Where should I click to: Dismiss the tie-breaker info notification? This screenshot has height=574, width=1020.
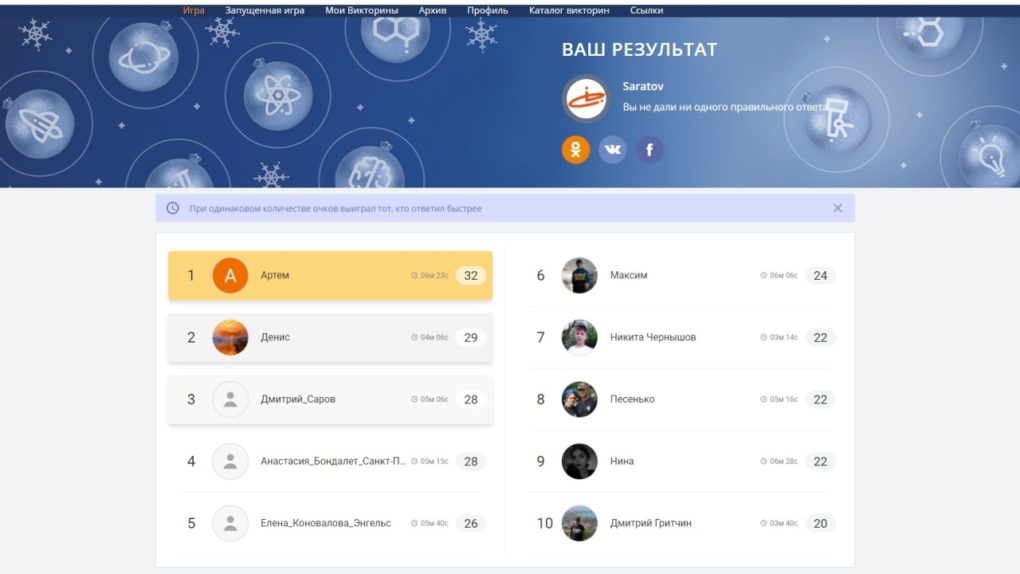[837, 208]
